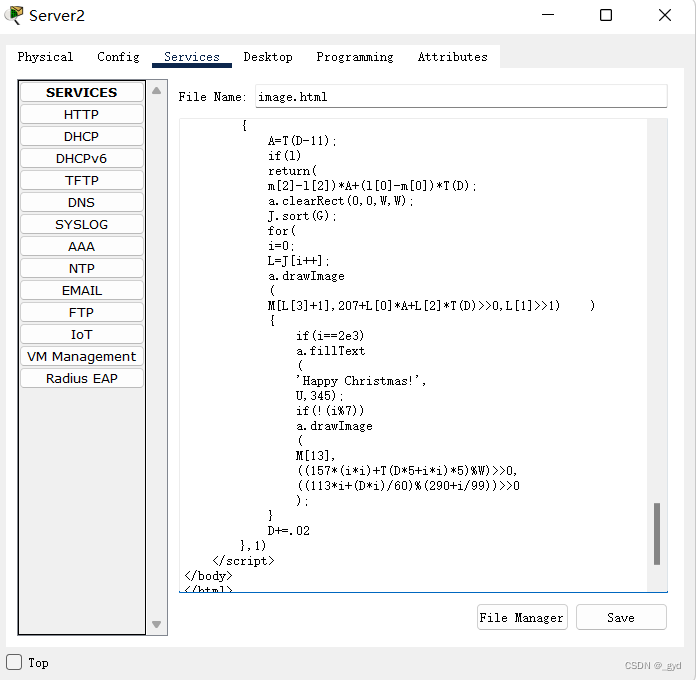Viewport: 696px width, 680px height.
Task: Click the </body> closing tag line
Action: tap(208, 576)
